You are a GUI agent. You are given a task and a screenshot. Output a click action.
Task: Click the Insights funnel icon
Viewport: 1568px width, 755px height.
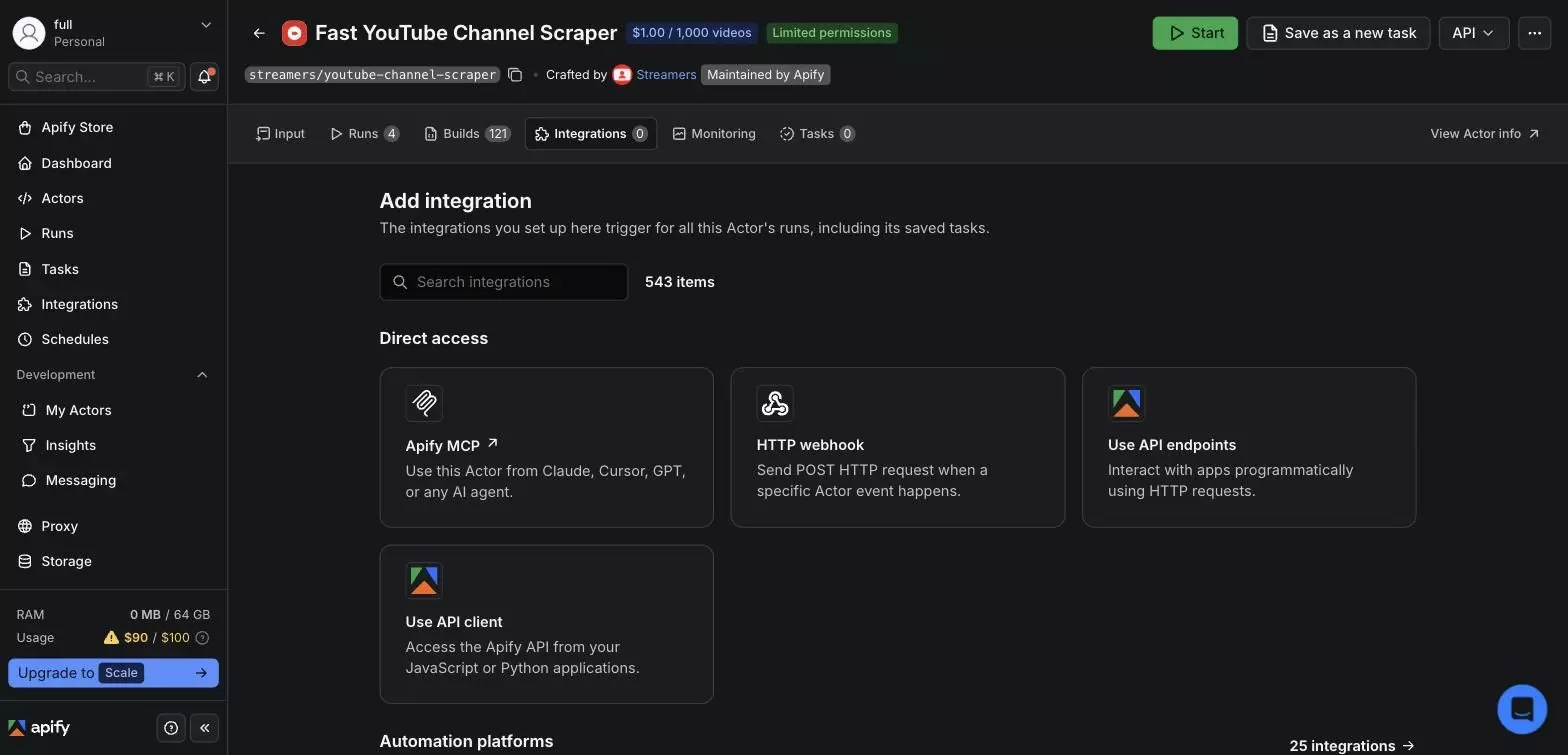(29, 445)
